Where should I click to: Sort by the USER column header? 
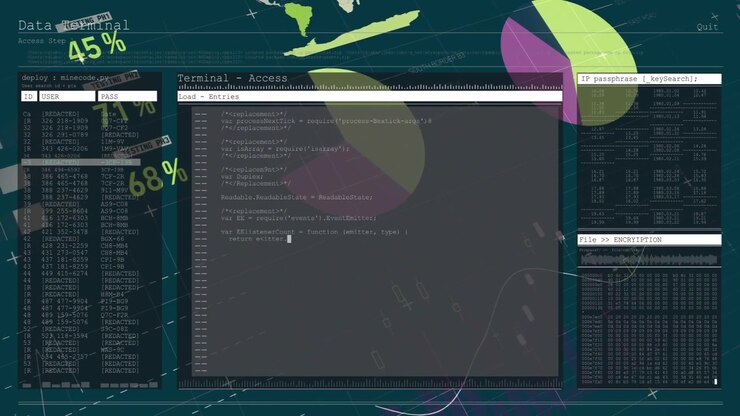coord(67,96)
